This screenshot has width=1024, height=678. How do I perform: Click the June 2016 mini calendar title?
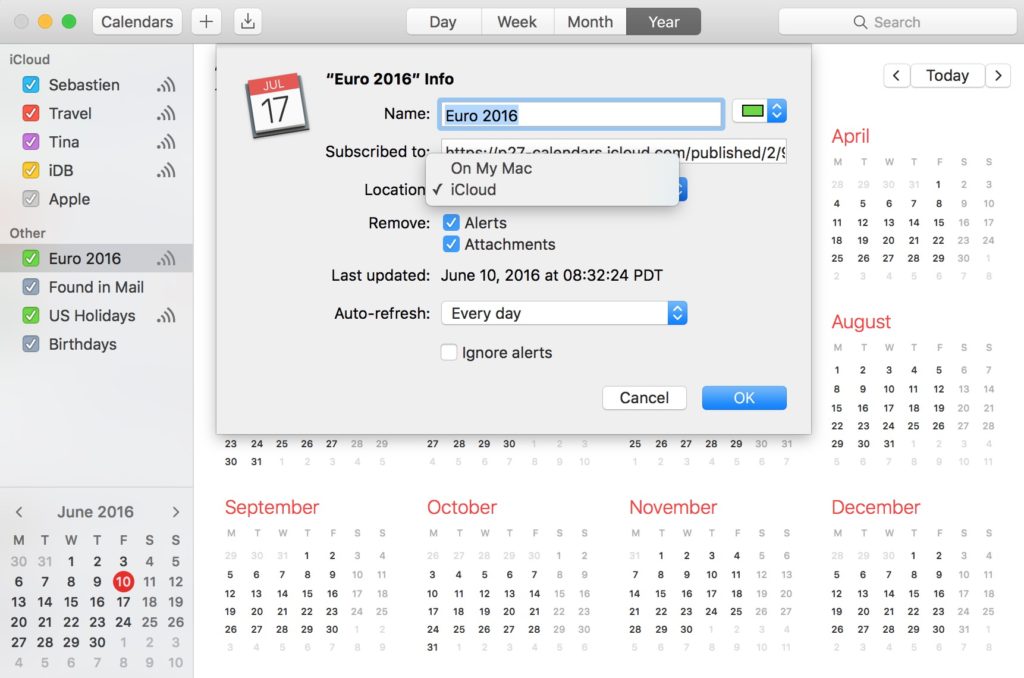[95, 512]
